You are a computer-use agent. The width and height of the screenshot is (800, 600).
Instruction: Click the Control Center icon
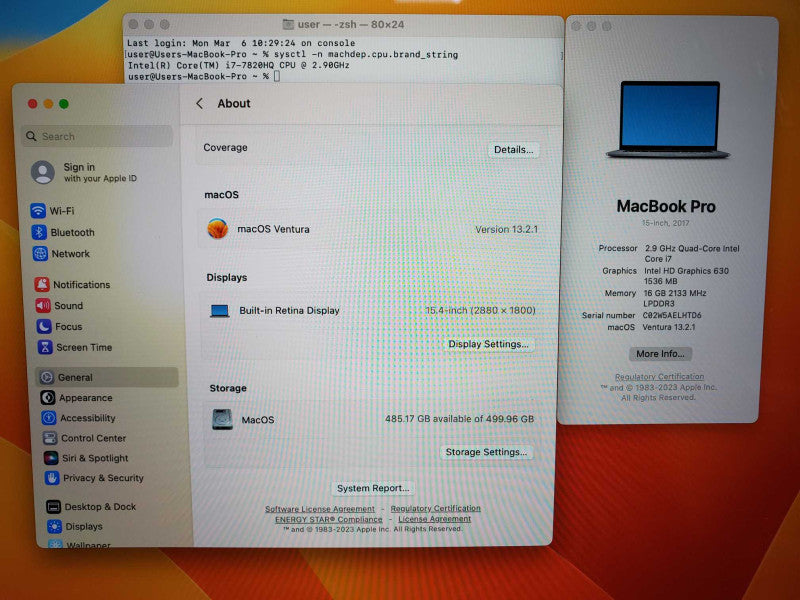49,438
